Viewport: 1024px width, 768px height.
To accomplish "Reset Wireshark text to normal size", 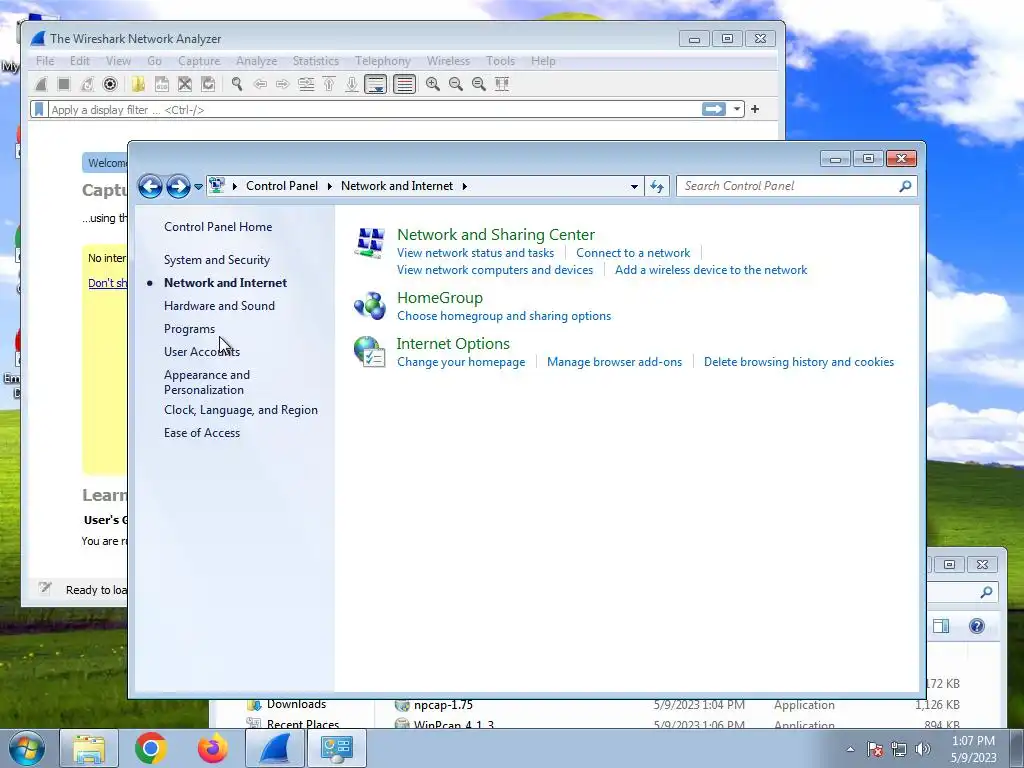I will click(x=479, y=84).
